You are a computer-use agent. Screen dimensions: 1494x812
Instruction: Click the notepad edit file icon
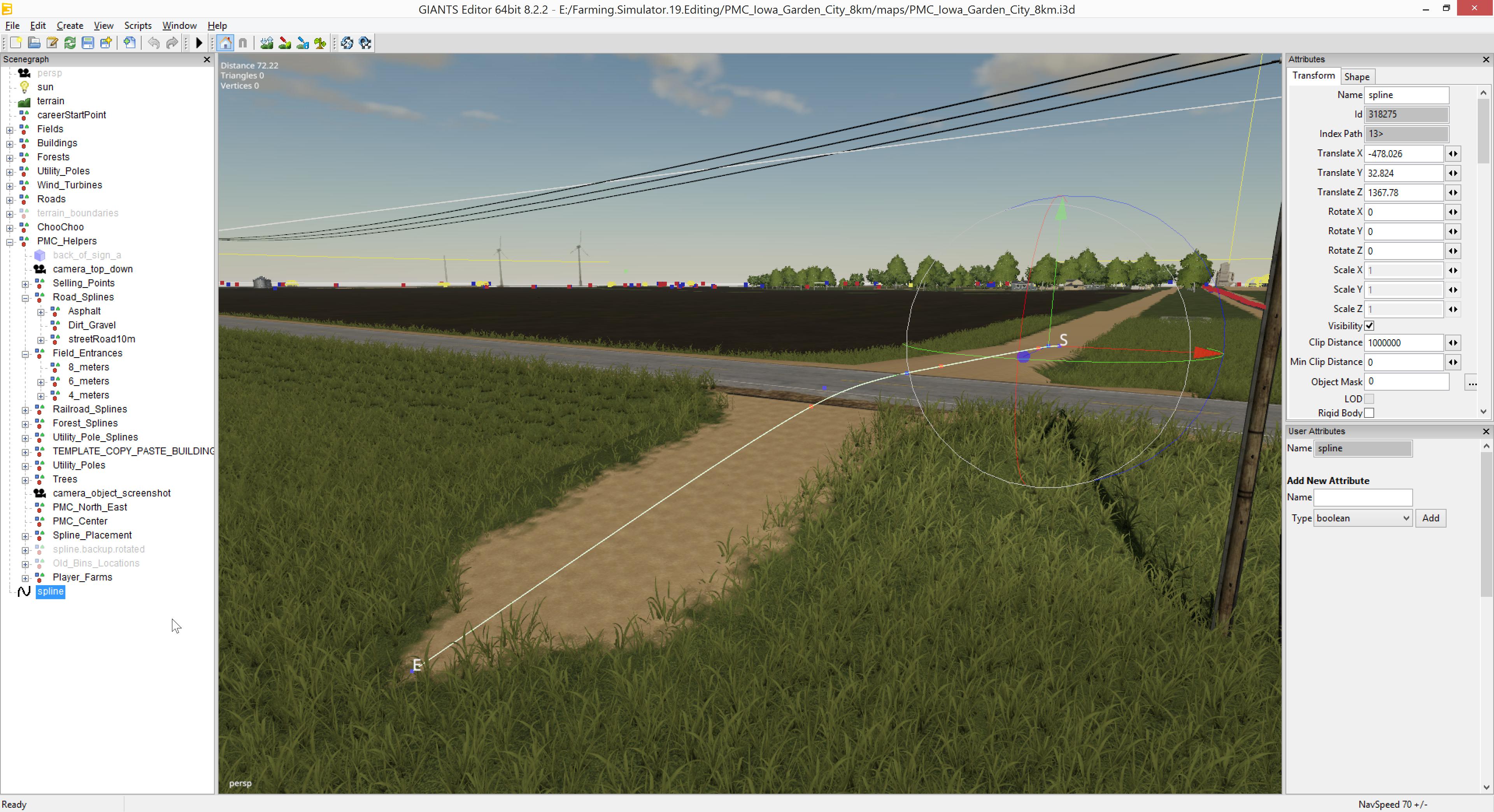[x=52, y=43]
